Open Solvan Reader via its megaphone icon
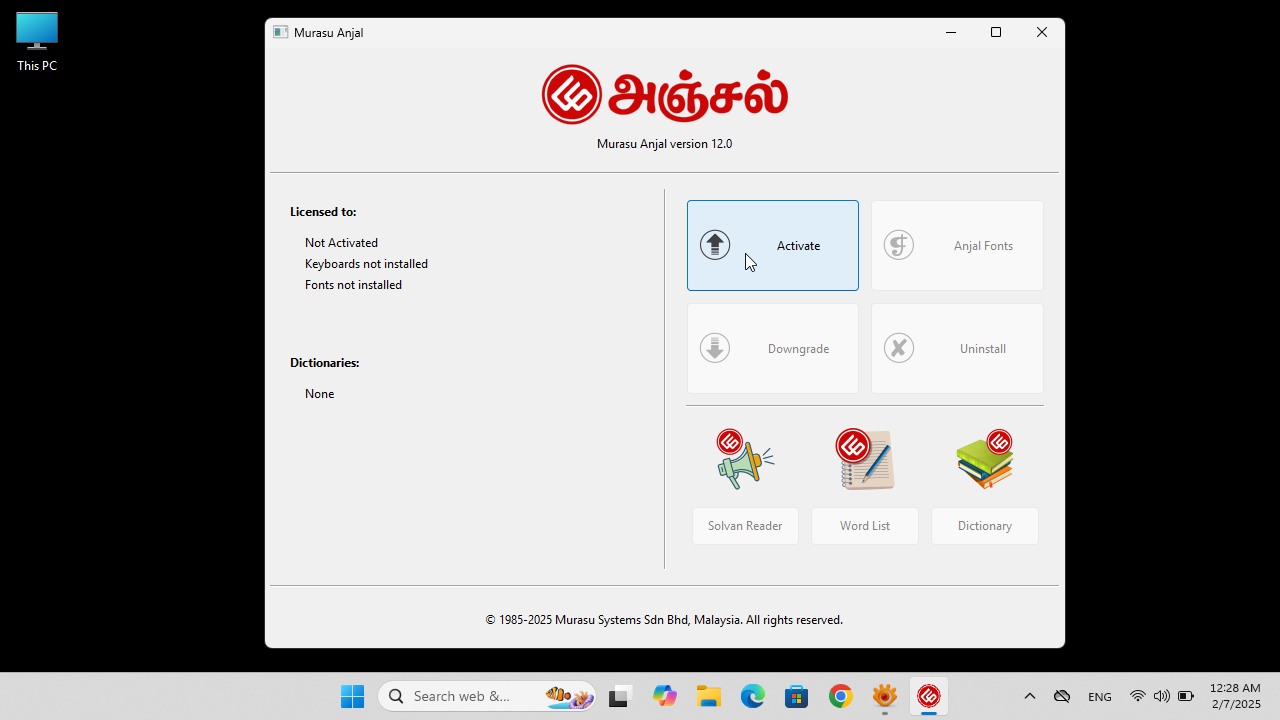 [744, 458]
